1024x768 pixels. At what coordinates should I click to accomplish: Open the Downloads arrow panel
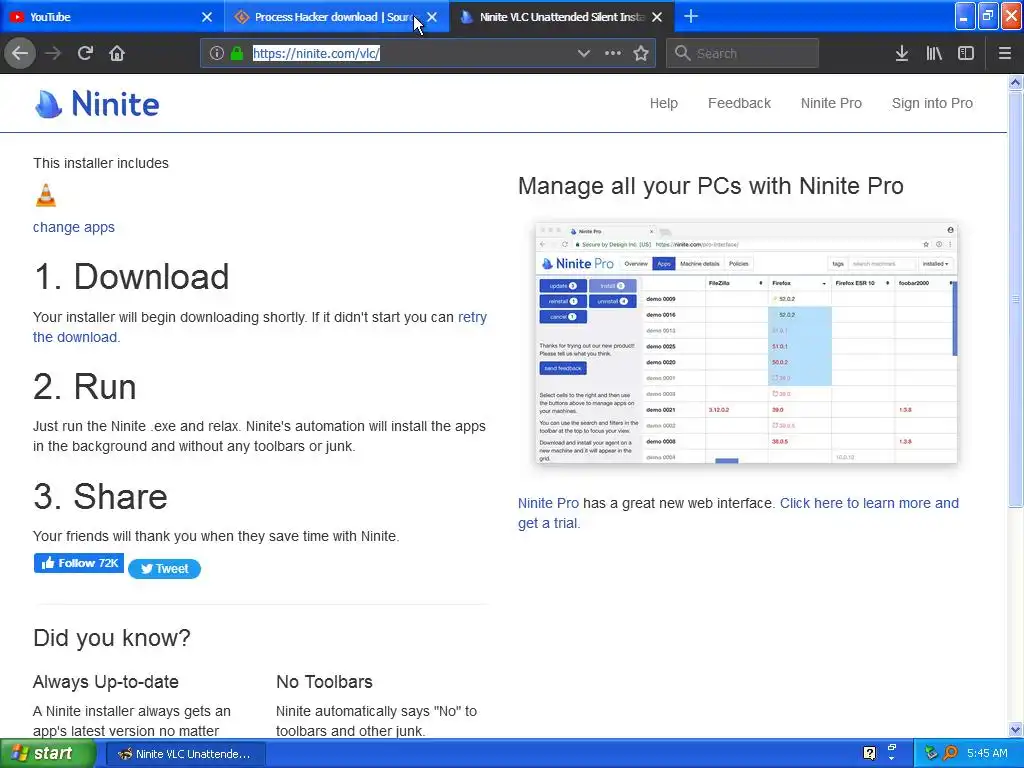coord(902,54)
